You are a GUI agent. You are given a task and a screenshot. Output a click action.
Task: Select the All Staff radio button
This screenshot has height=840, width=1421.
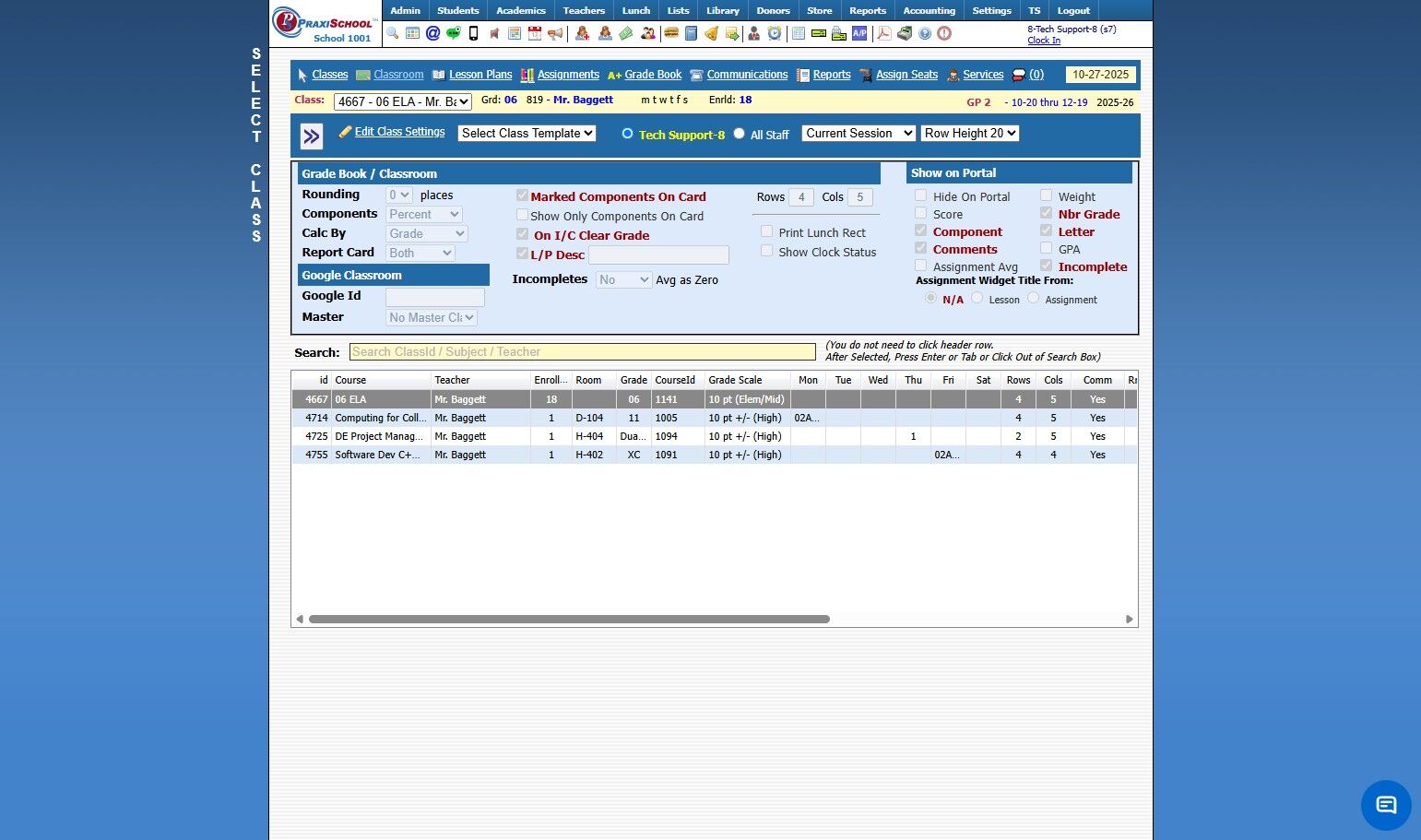(x=739, y=134)
